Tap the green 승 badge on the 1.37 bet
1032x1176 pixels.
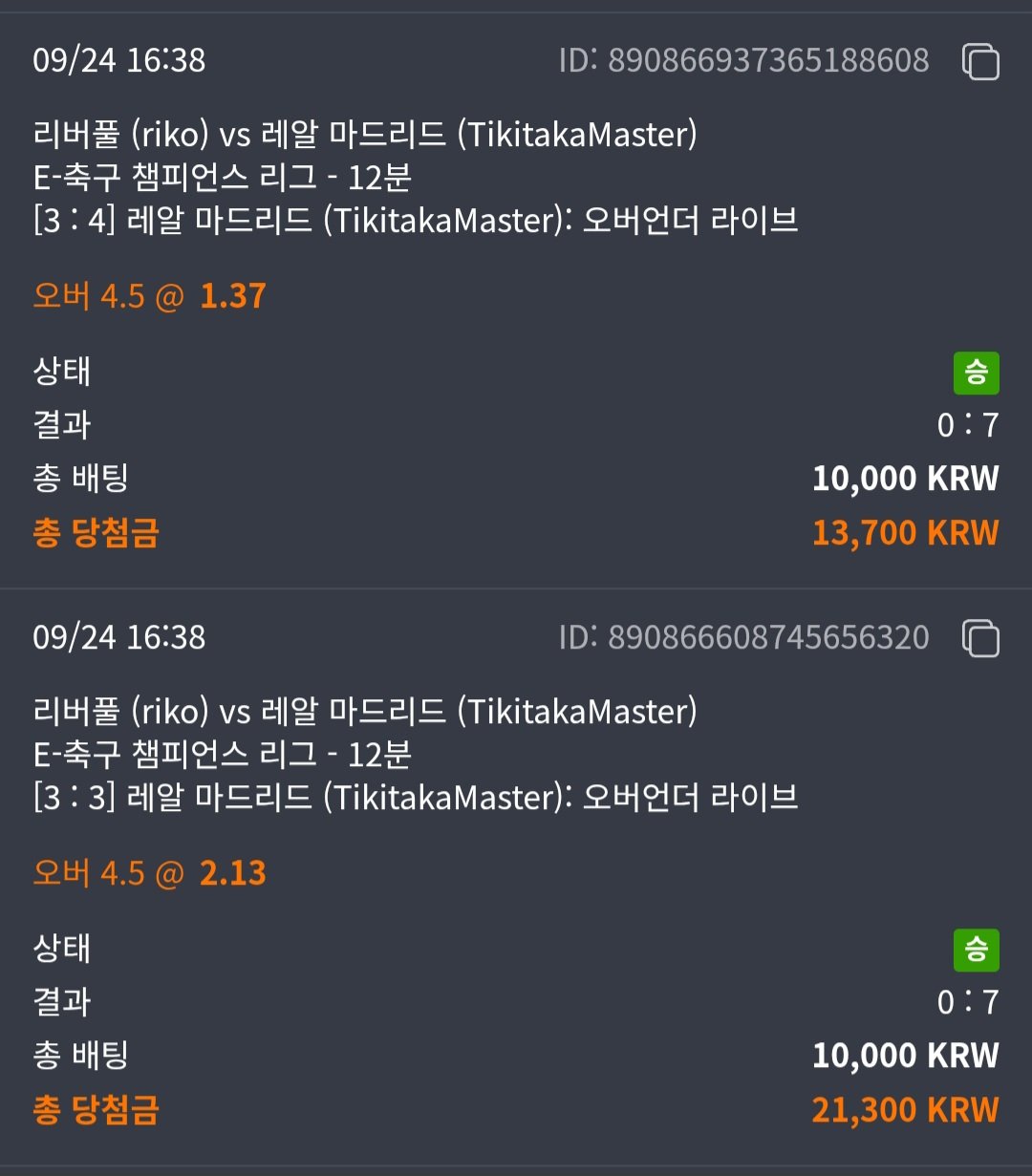(x=976, y=372)
